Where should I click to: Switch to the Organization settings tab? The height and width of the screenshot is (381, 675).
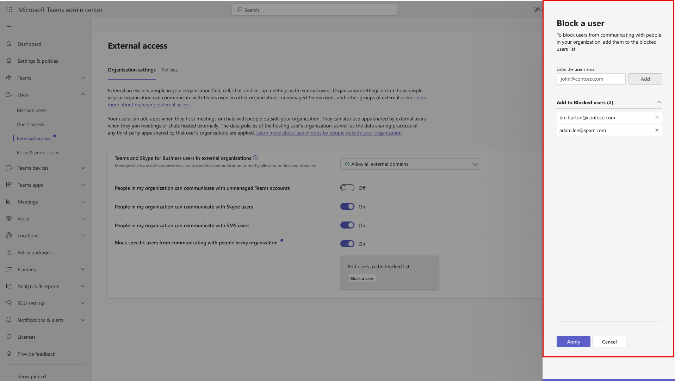point(132,70)
